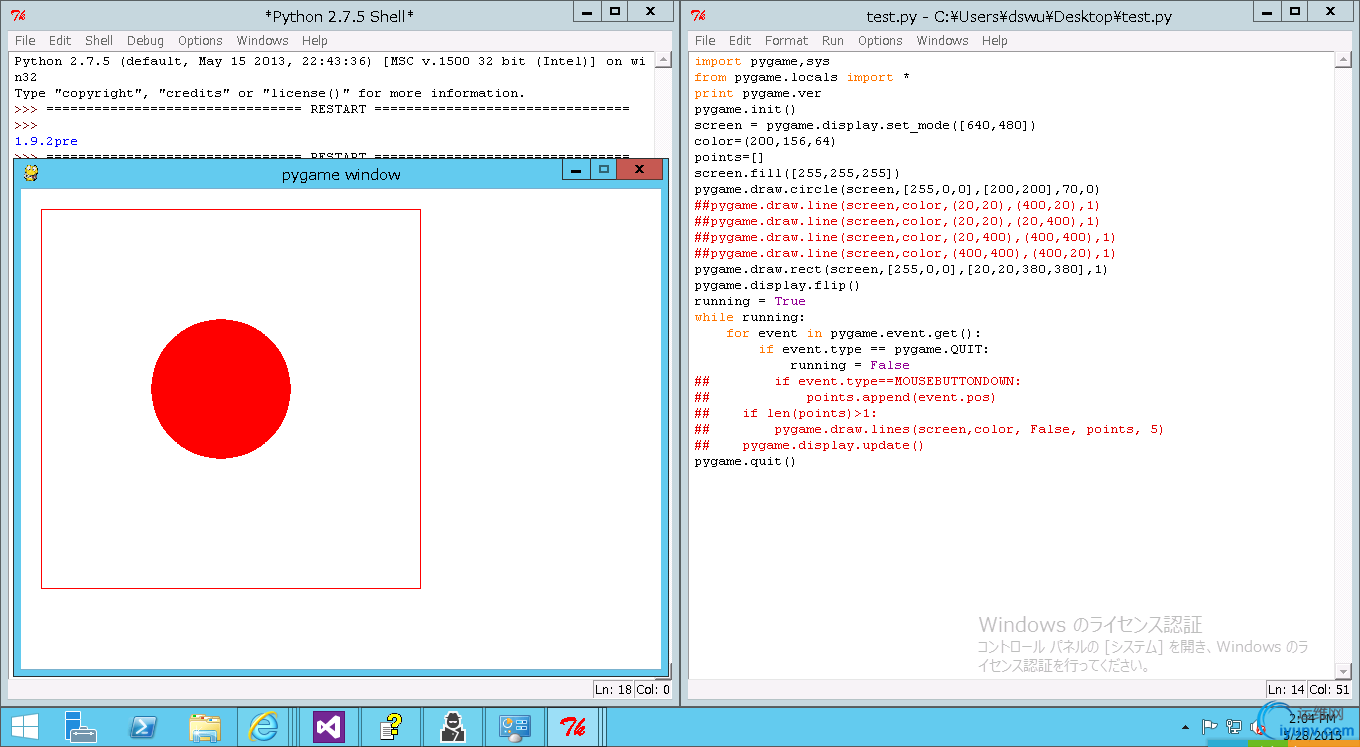Open the Edit menu in Python Shell
Screen dimensions: 1360x747
coord(60,41)
